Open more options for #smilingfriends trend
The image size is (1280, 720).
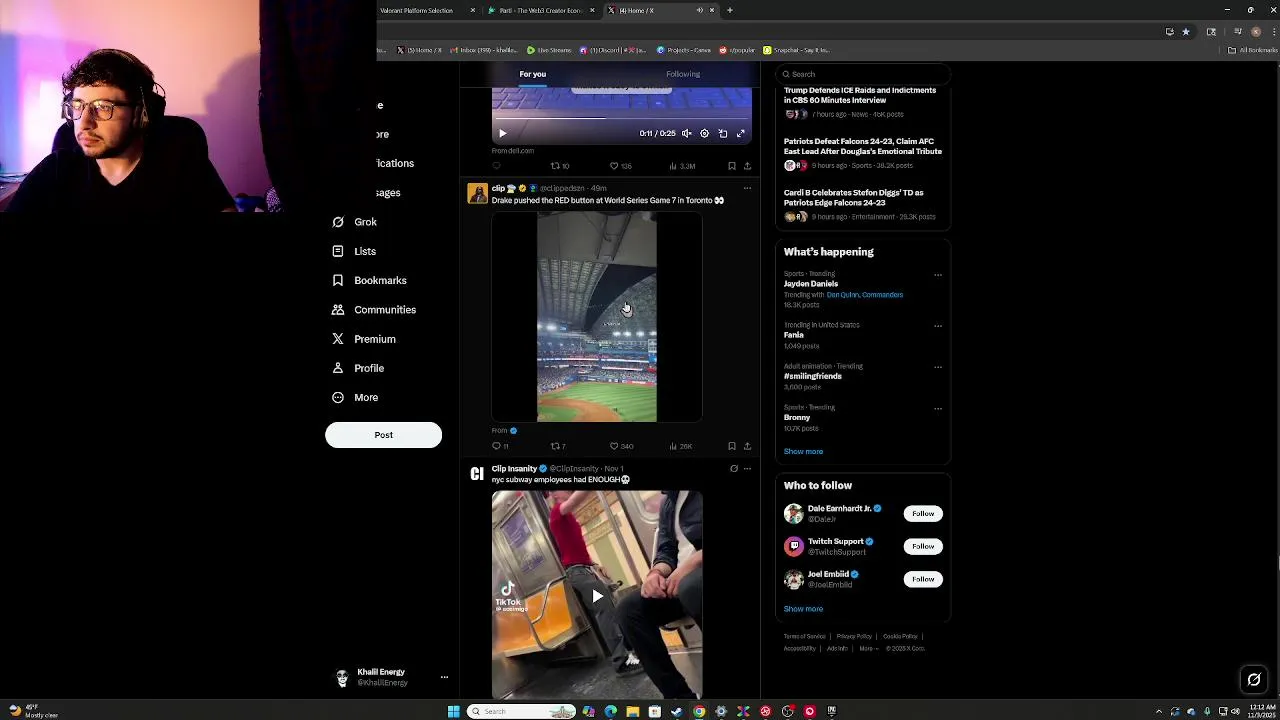coord(938,367)
